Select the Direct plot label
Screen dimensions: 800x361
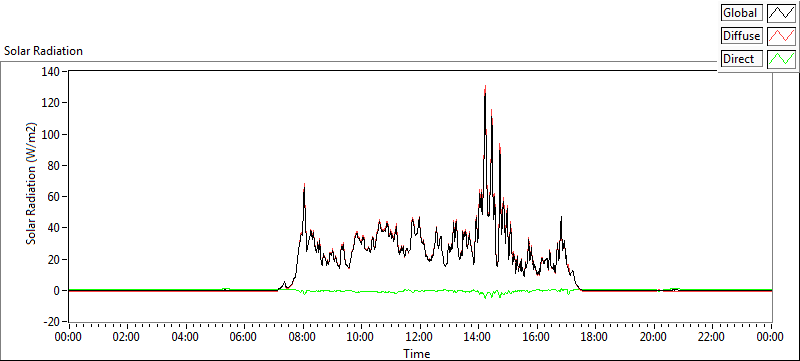point(741,59)
